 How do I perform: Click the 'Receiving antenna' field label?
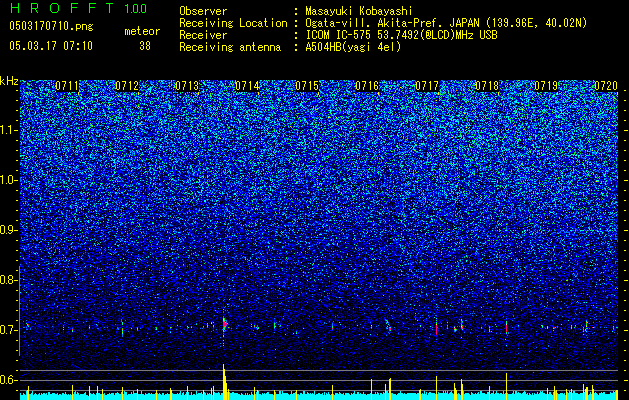click(230, 47)
